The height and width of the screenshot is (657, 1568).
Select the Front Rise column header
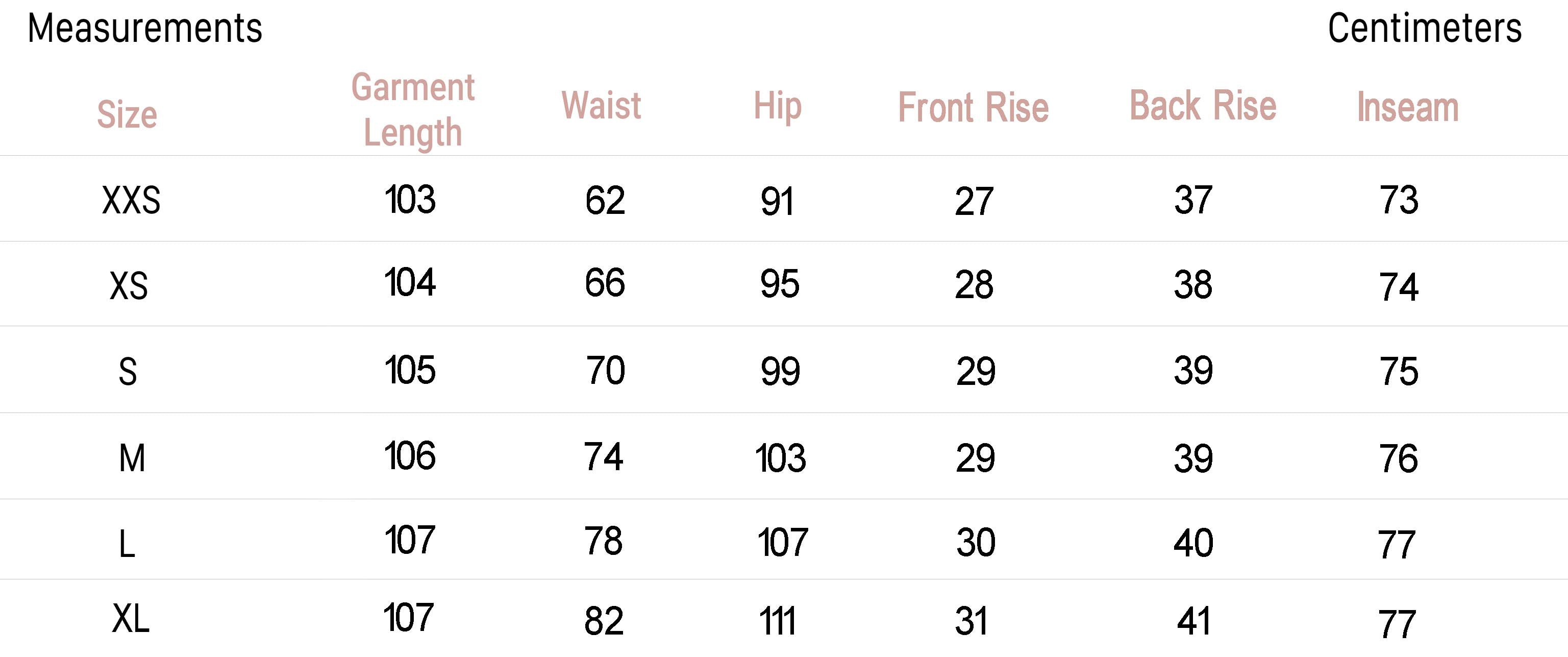point(974,108)
